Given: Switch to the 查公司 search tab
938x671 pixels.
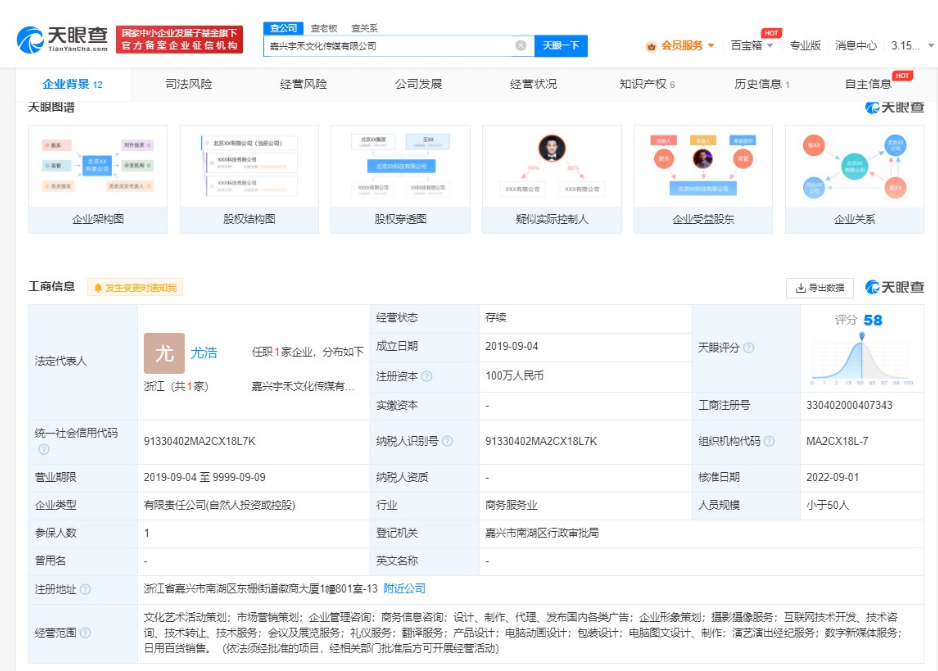Looking at the screenshot, I should pos(284,28).
